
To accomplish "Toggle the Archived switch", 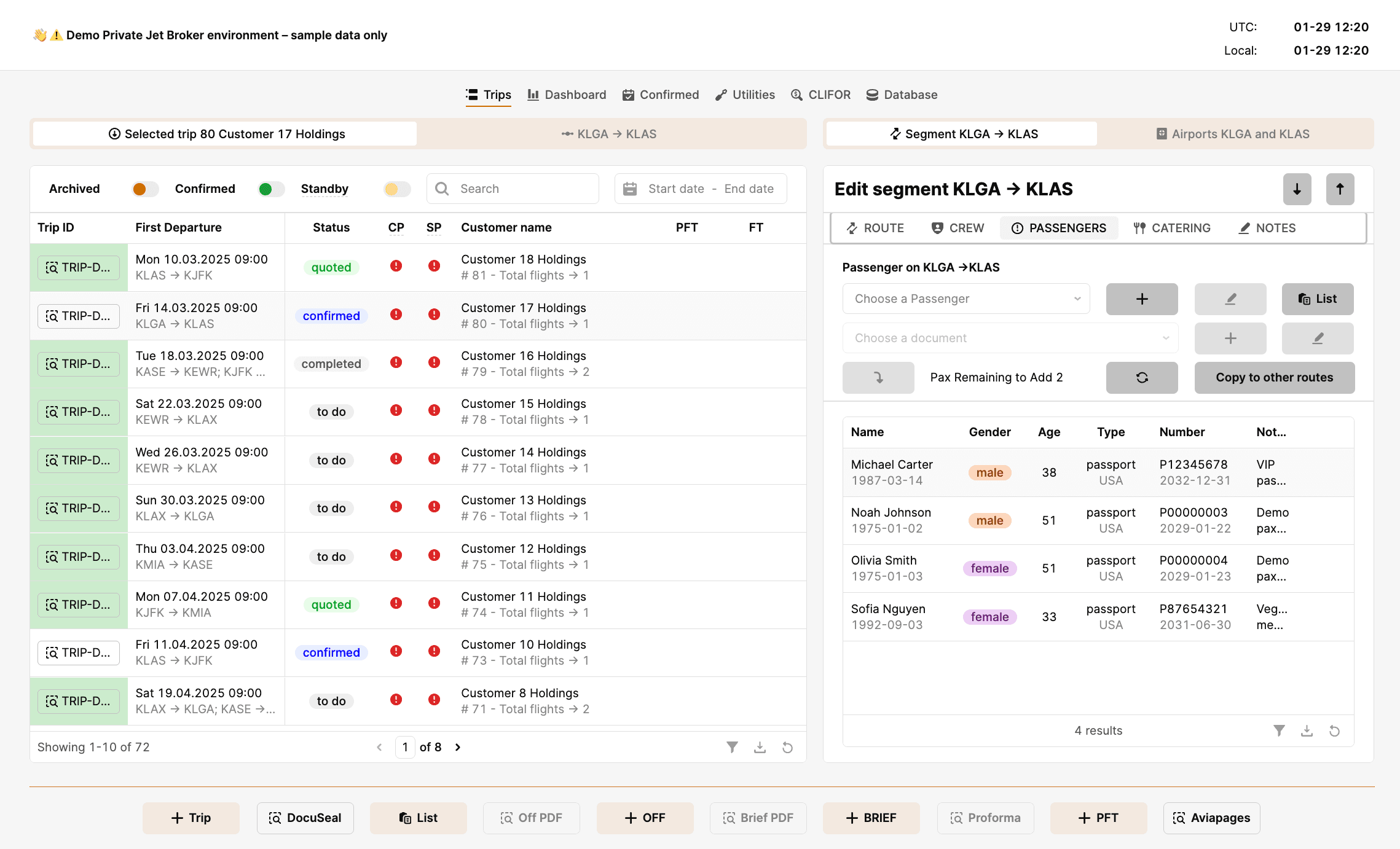I will pos(145,189).
